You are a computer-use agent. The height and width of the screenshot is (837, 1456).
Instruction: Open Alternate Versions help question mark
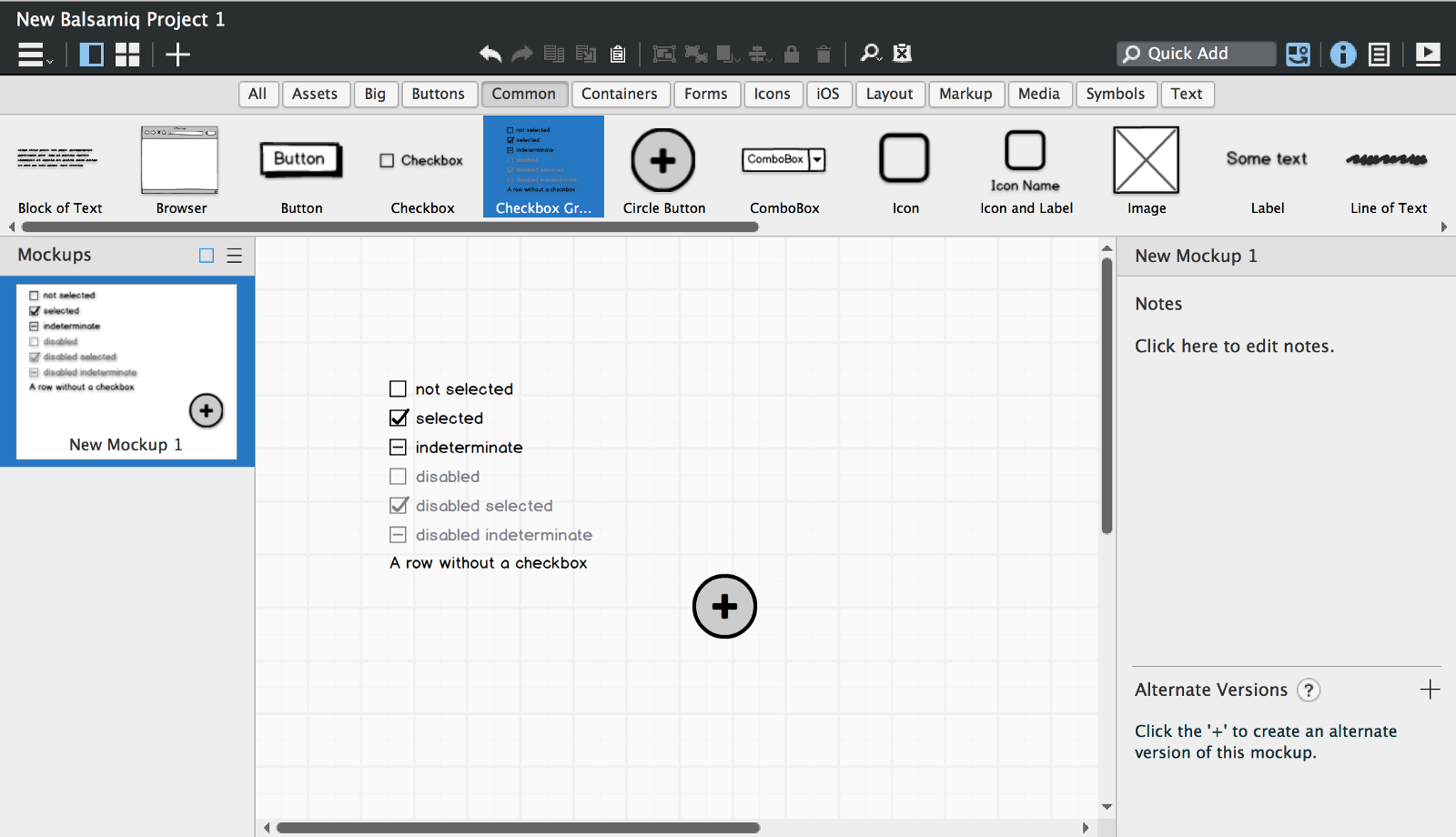point(1309,690)
